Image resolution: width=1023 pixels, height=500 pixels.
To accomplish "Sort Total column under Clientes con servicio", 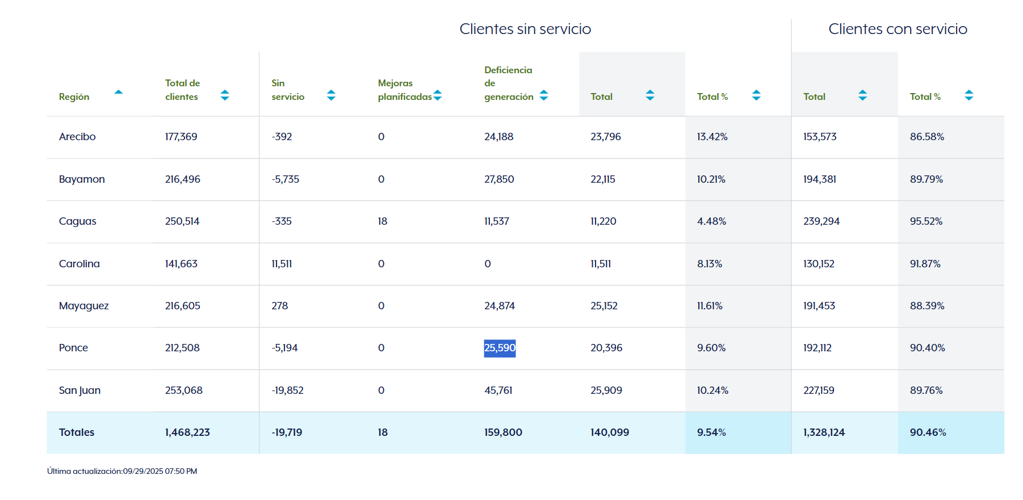I will 862,96.
